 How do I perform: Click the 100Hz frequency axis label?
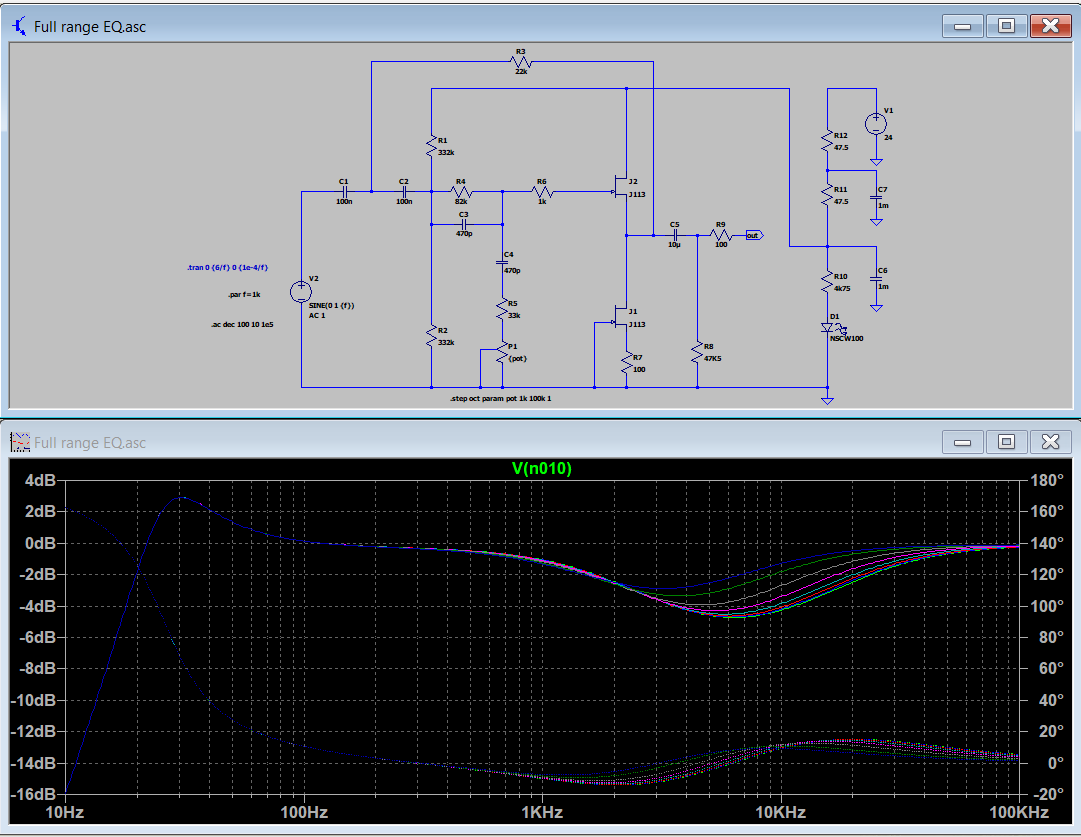303,812
